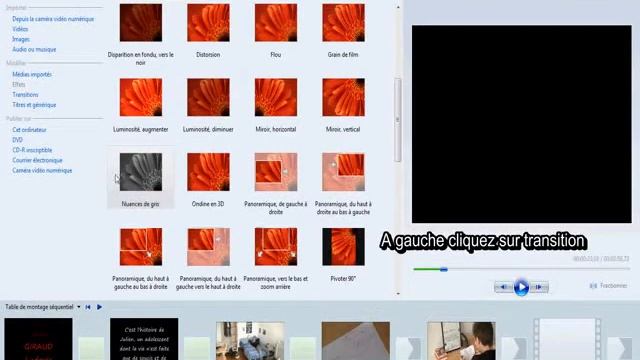Pick the Miroir, horizontal effect

276,98
